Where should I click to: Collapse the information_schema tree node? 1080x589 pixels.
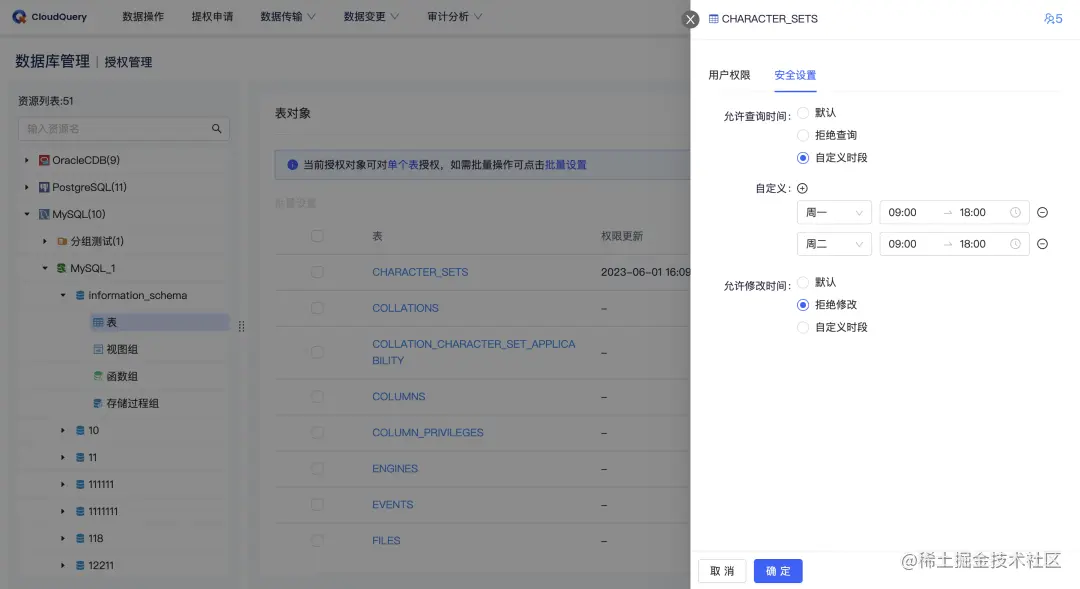pos(63,296)
